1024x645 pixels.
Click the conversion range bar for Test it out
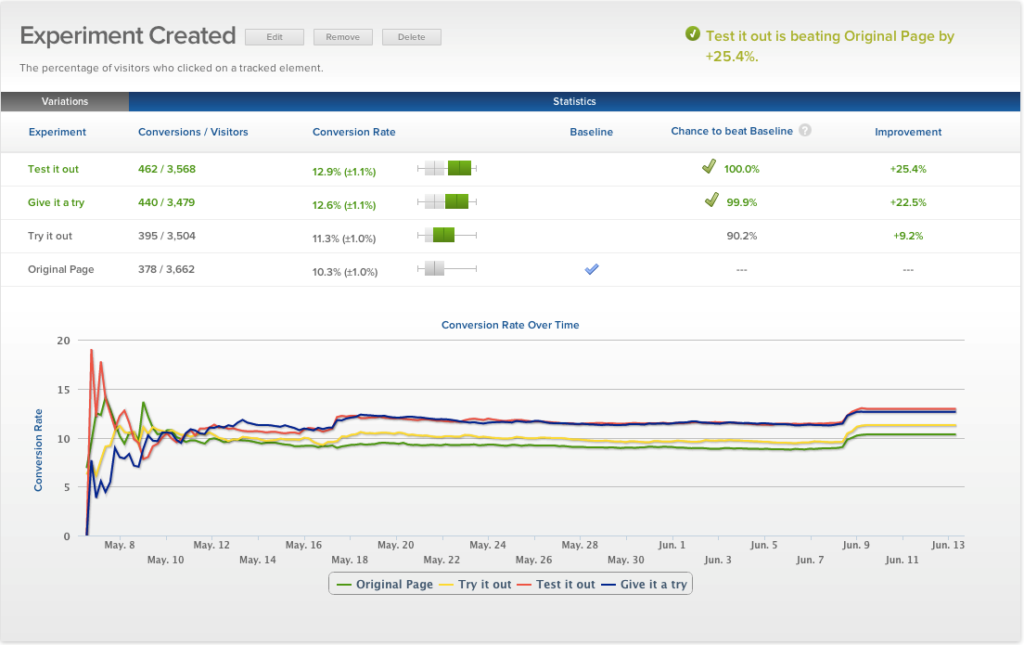coord(447,169)
